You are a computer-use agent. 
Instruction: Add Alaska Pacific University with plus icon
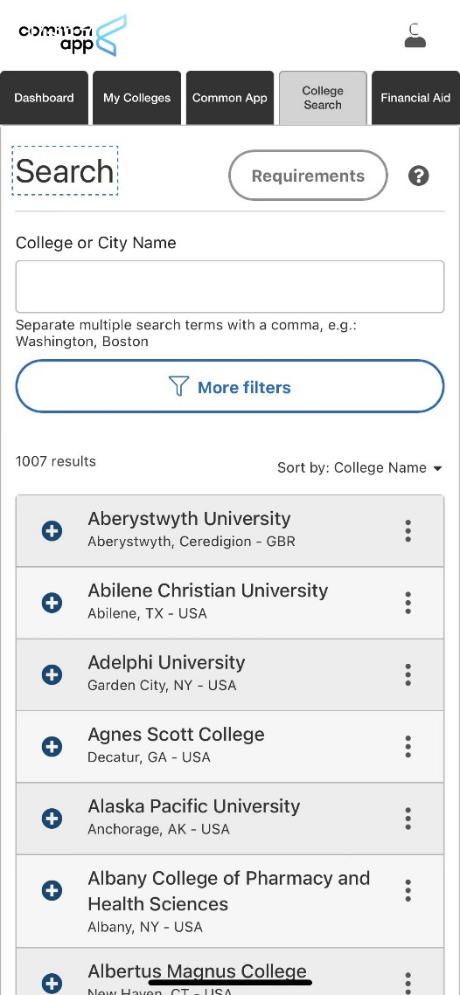pos(52,819)
